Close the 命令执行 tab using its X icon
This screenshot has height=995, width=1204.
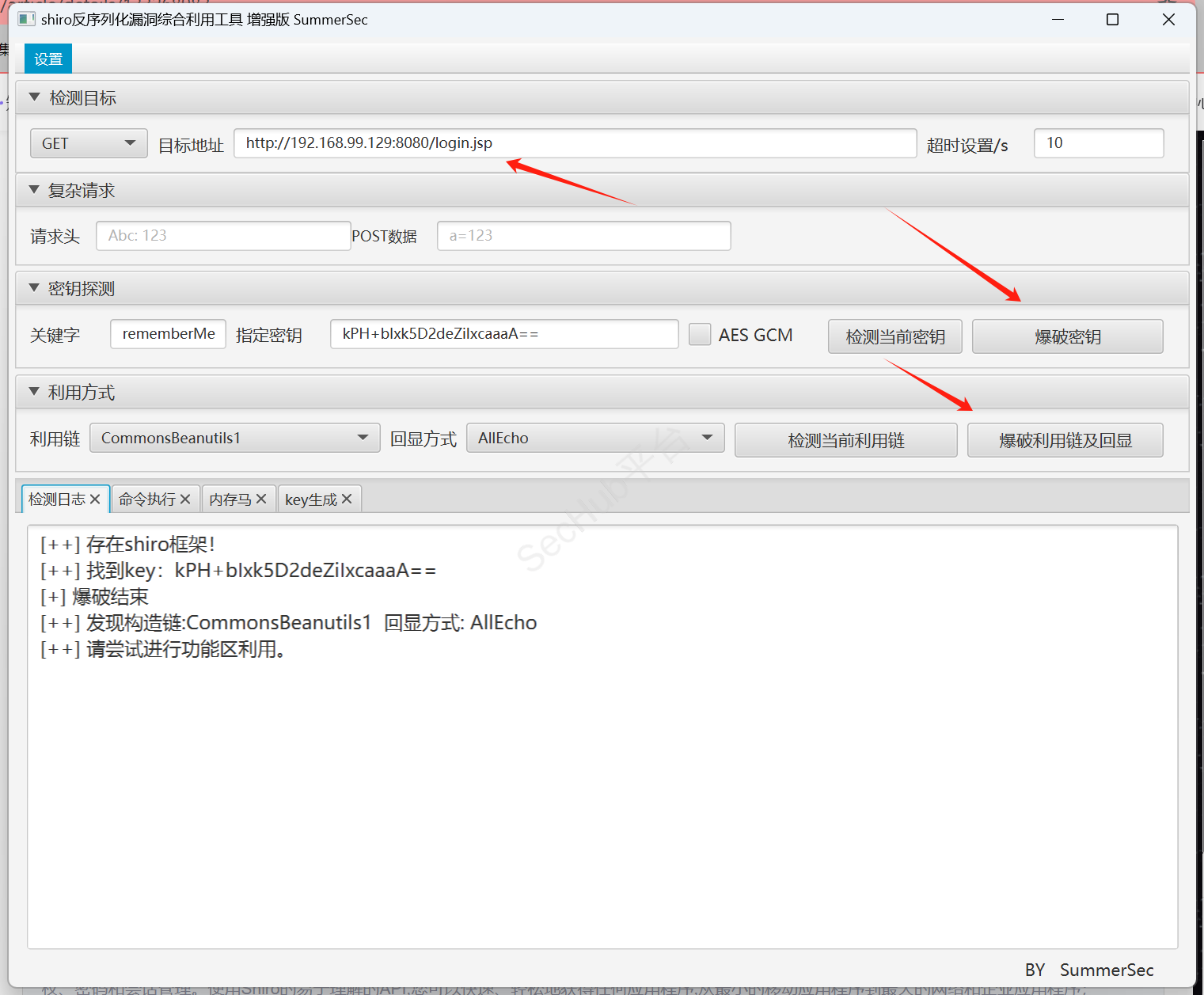[185, 499]
